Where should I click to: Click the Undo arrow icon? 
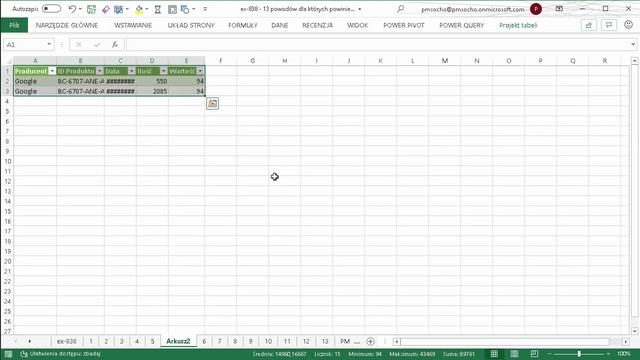pos(72,9)
